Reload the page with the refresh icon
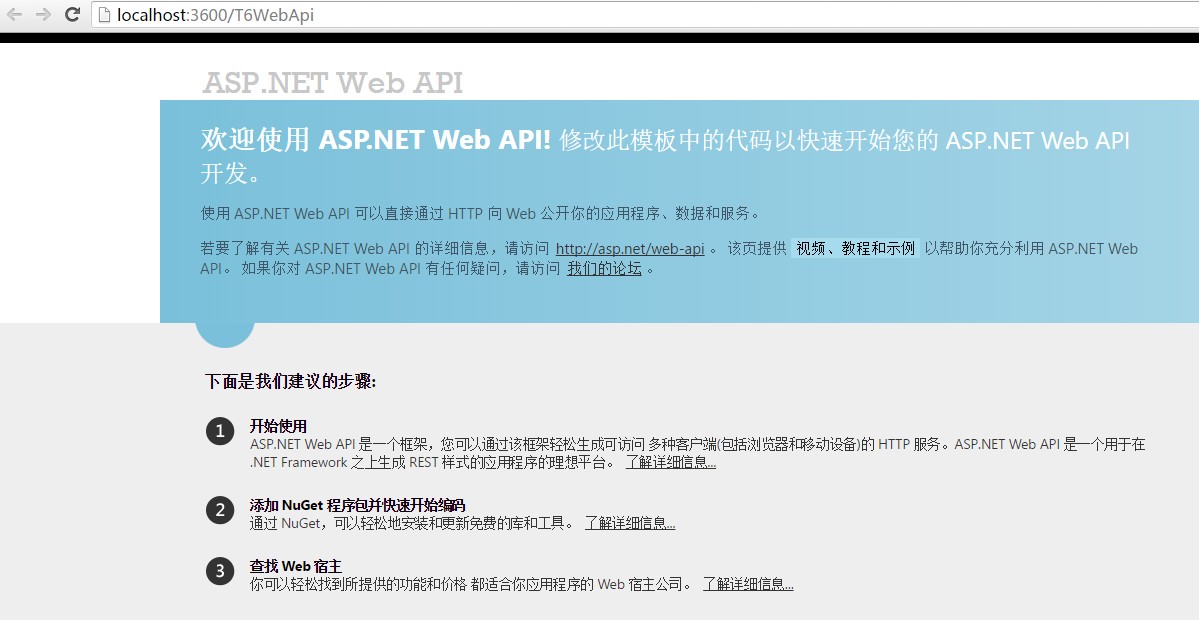Image resolution: width=1199 pixels, height=620 pixels. point(73,14)
